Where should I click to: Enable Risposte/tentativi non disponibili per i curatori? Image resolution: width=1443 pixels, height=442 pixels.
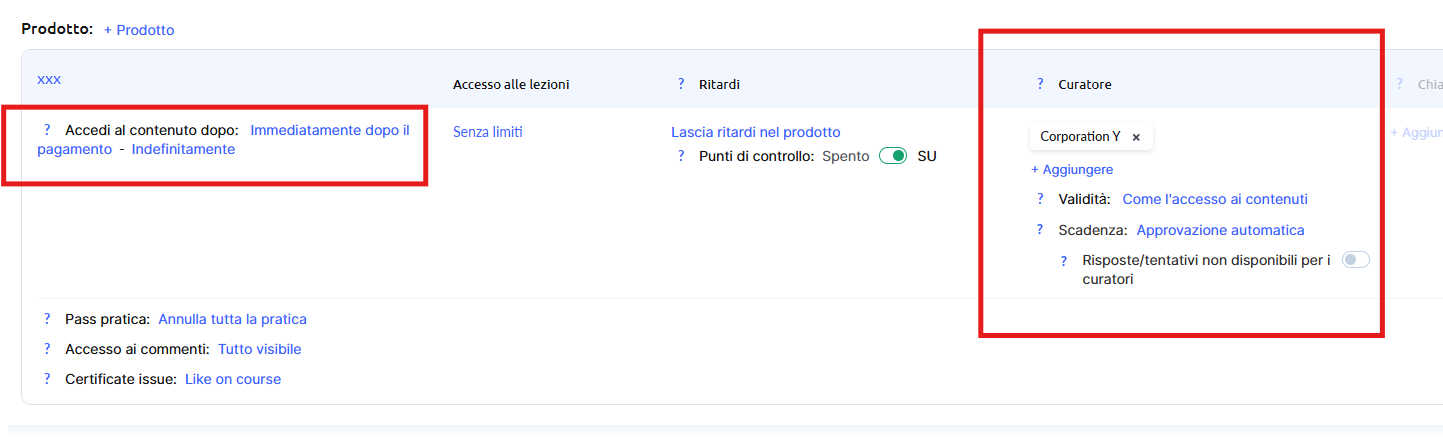point(1355,260)
